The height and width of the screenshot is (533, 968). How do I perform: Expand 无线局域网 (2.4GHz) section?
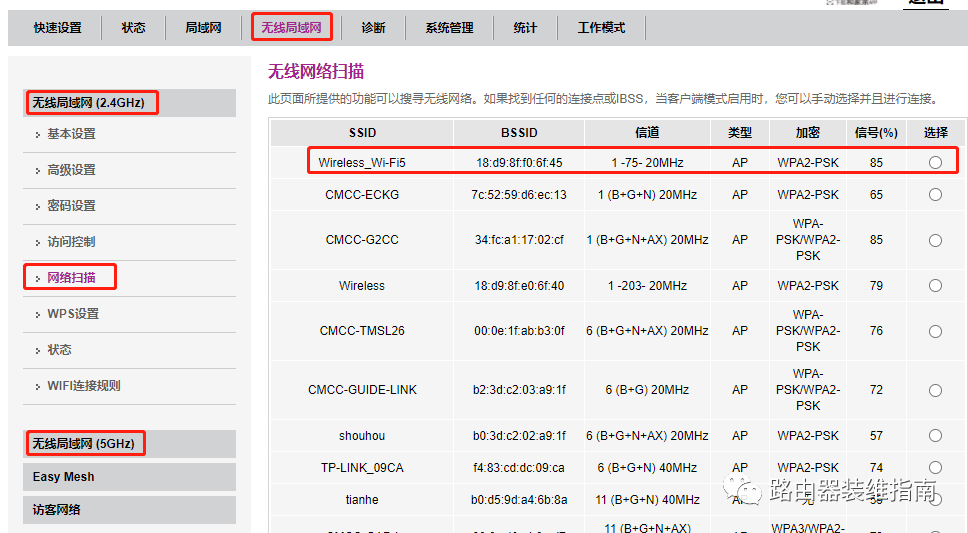click(x=130, y=103)
